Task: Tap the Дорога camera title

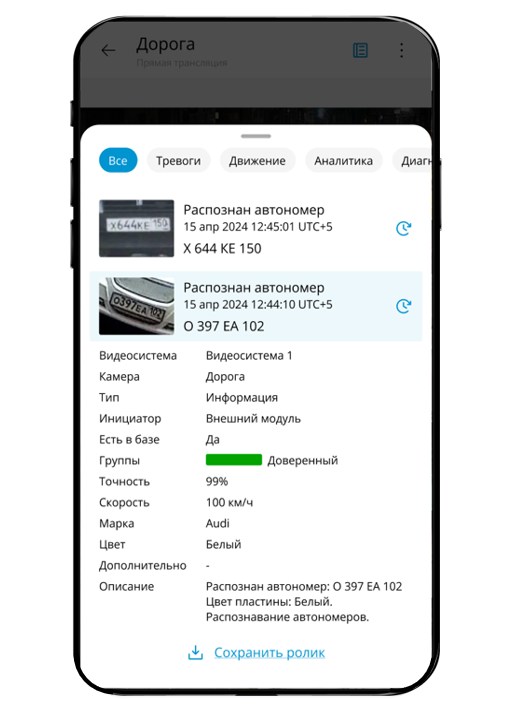Action: coord(166,44)
